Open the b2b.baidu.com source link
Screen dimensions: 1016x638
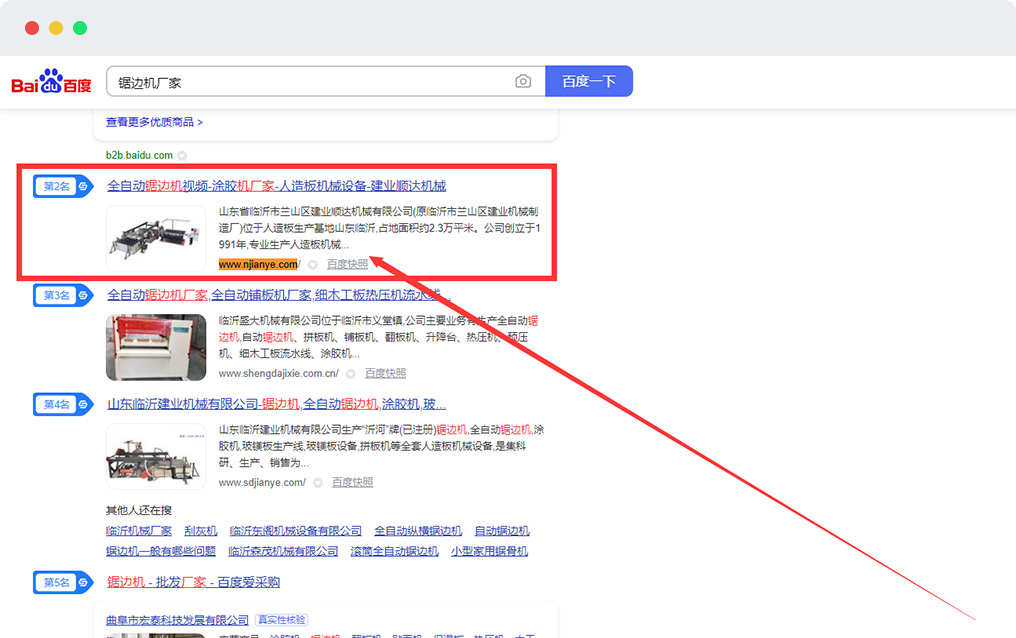(x=139, y=155)
